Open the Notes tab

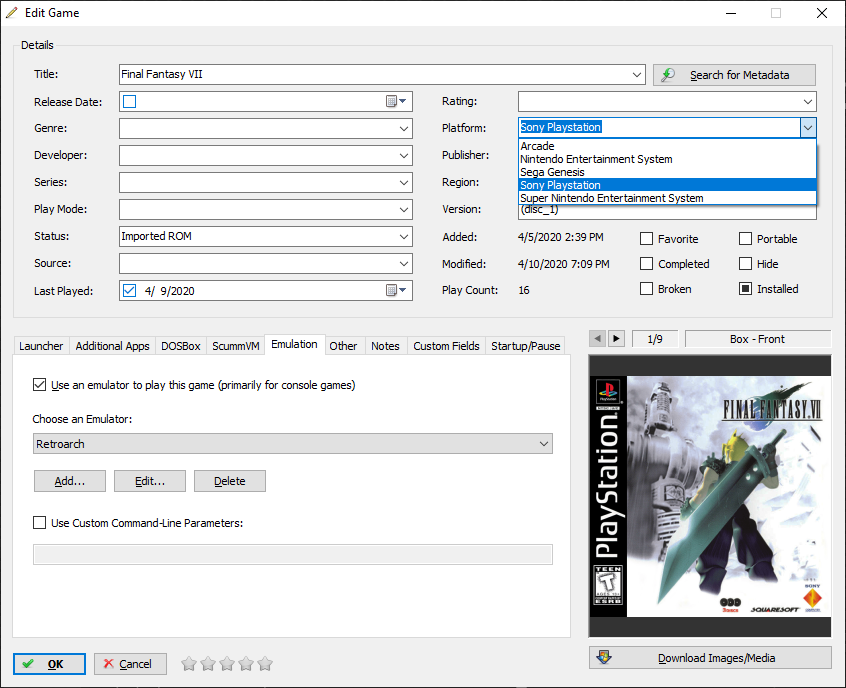click(x=385, y=346)
